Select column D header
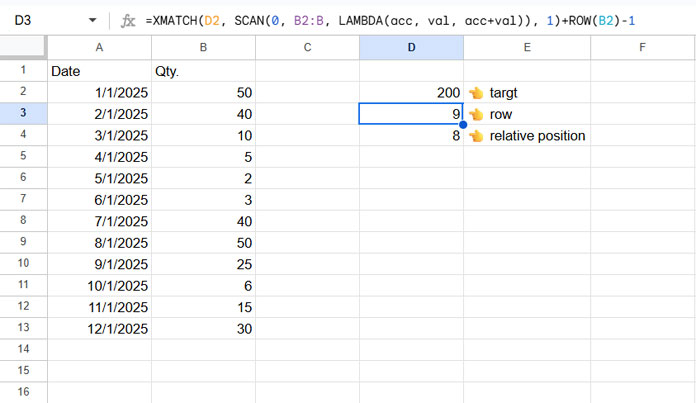Screen dimensions: 696x403 click(x=411, y=47)
